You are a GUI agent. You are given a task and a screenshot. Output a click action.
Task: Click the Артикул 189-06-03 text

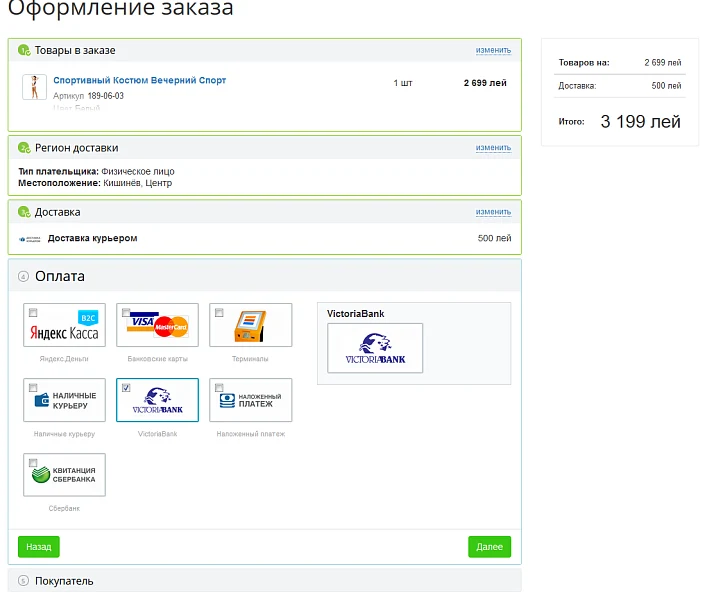(89, 96)
